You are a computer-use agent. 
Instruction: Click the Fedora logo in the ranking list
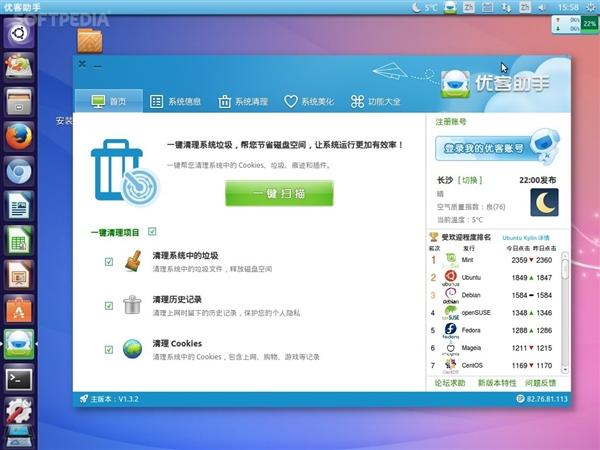[451, 331]
